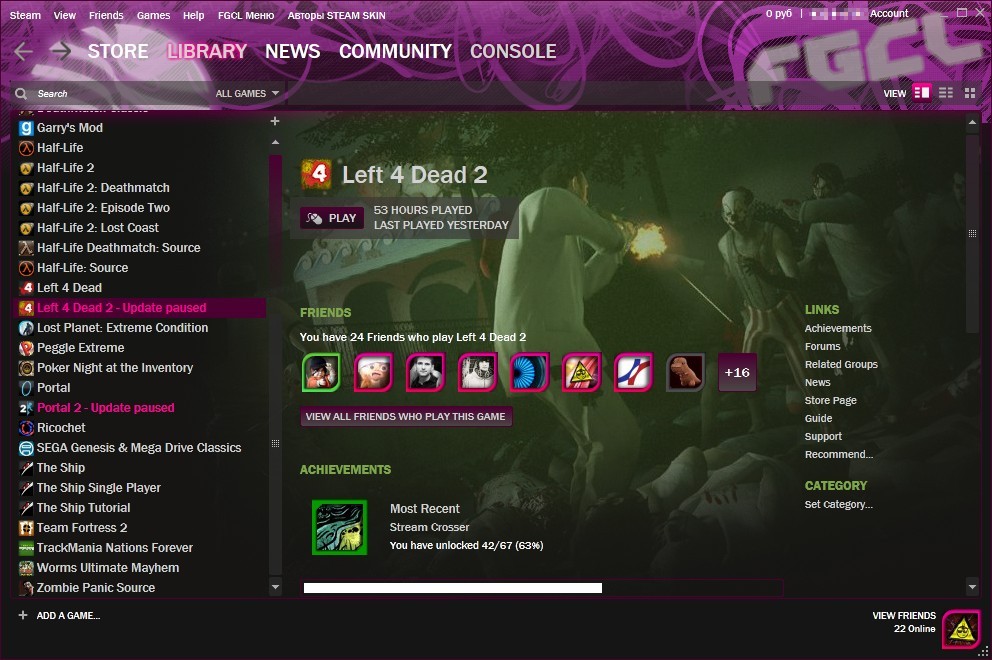Click the back navigation arrow
Screen dimensions: 992x660
click(24, 51)
